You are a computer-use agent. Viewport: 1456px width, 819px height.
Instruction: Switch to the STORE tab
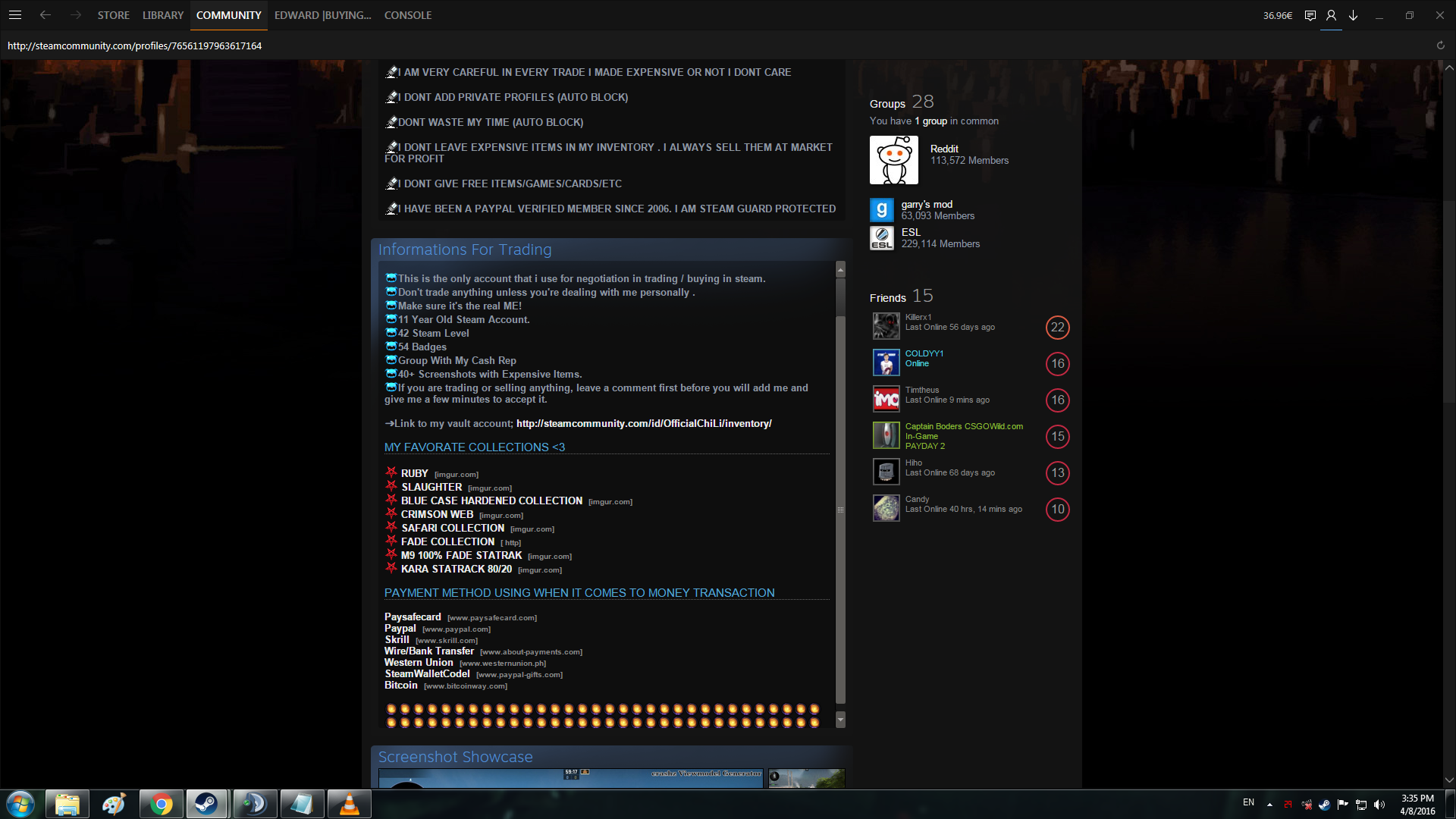pyautogui.click(x=113, y=15)
